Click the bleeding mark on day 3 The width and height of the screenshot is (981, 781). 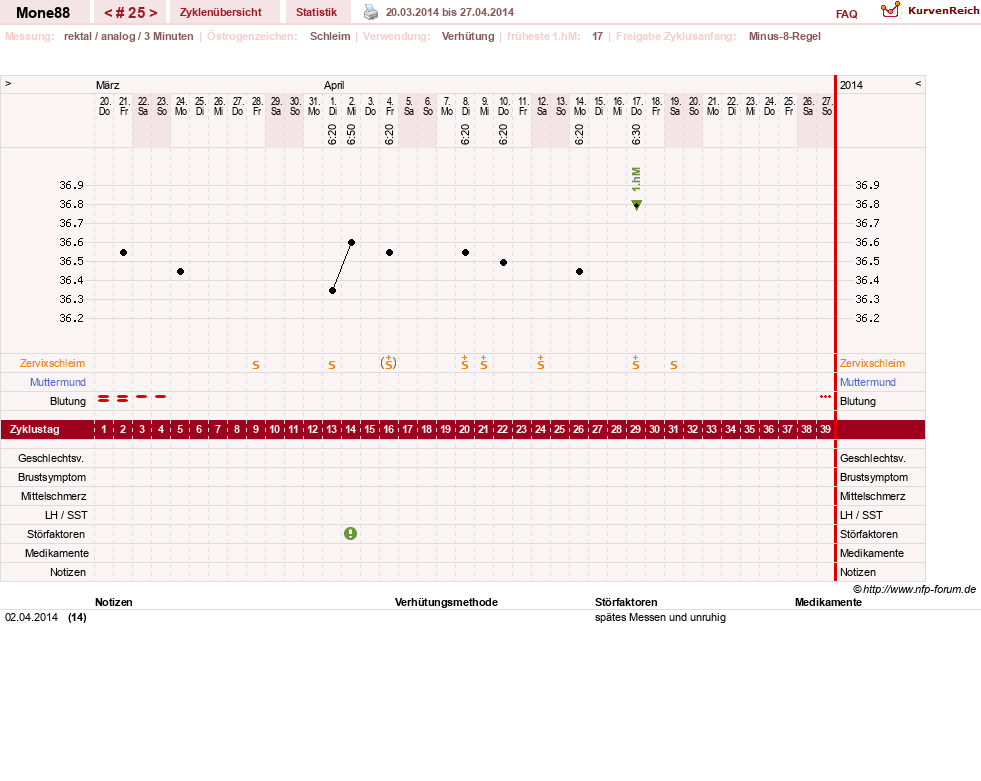(x=142, y=397)
